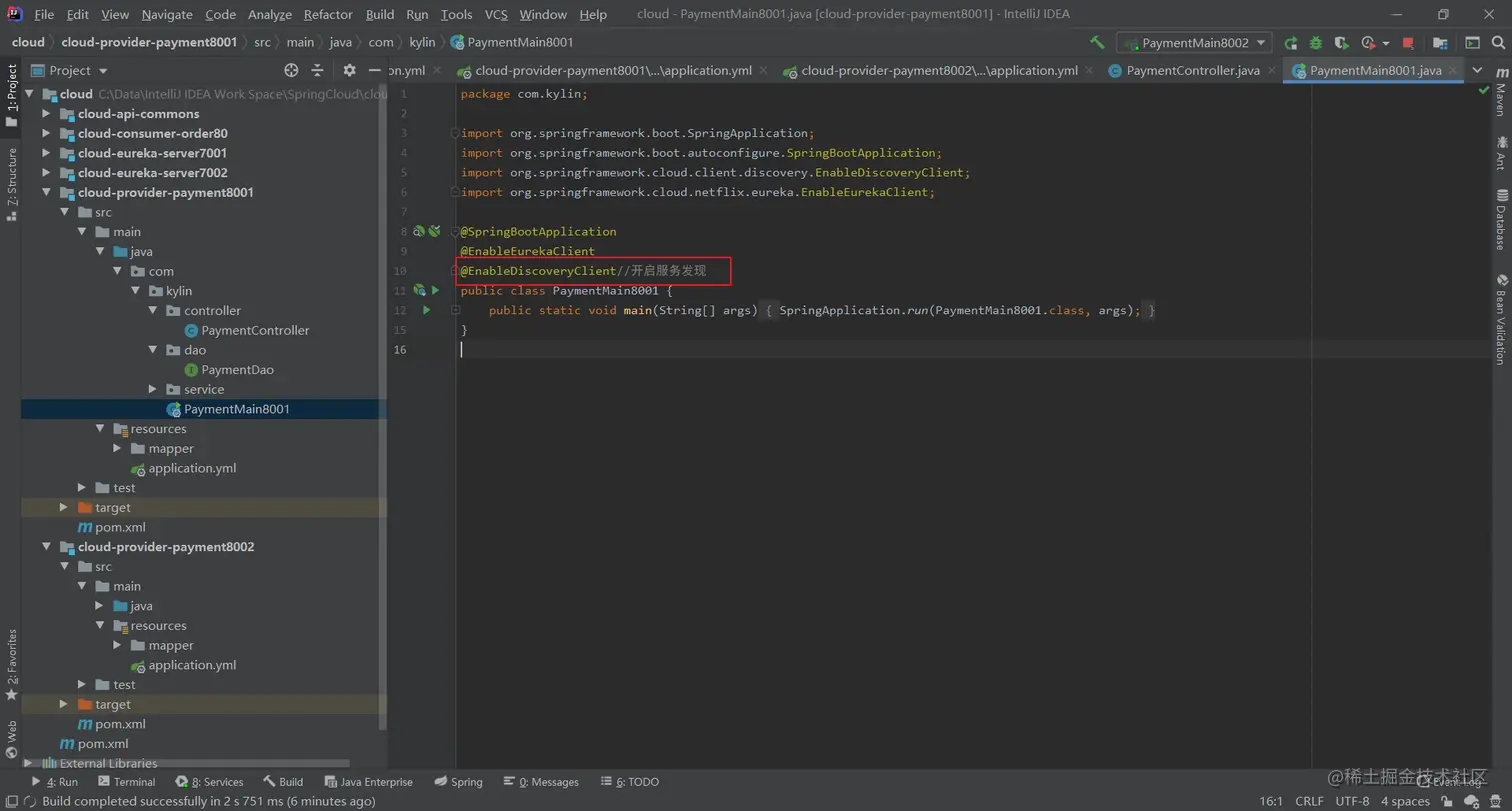The width and height of the screenshot is (1512, 811).
Task: Open Project panel settings gear
Action: coord(349,70)
